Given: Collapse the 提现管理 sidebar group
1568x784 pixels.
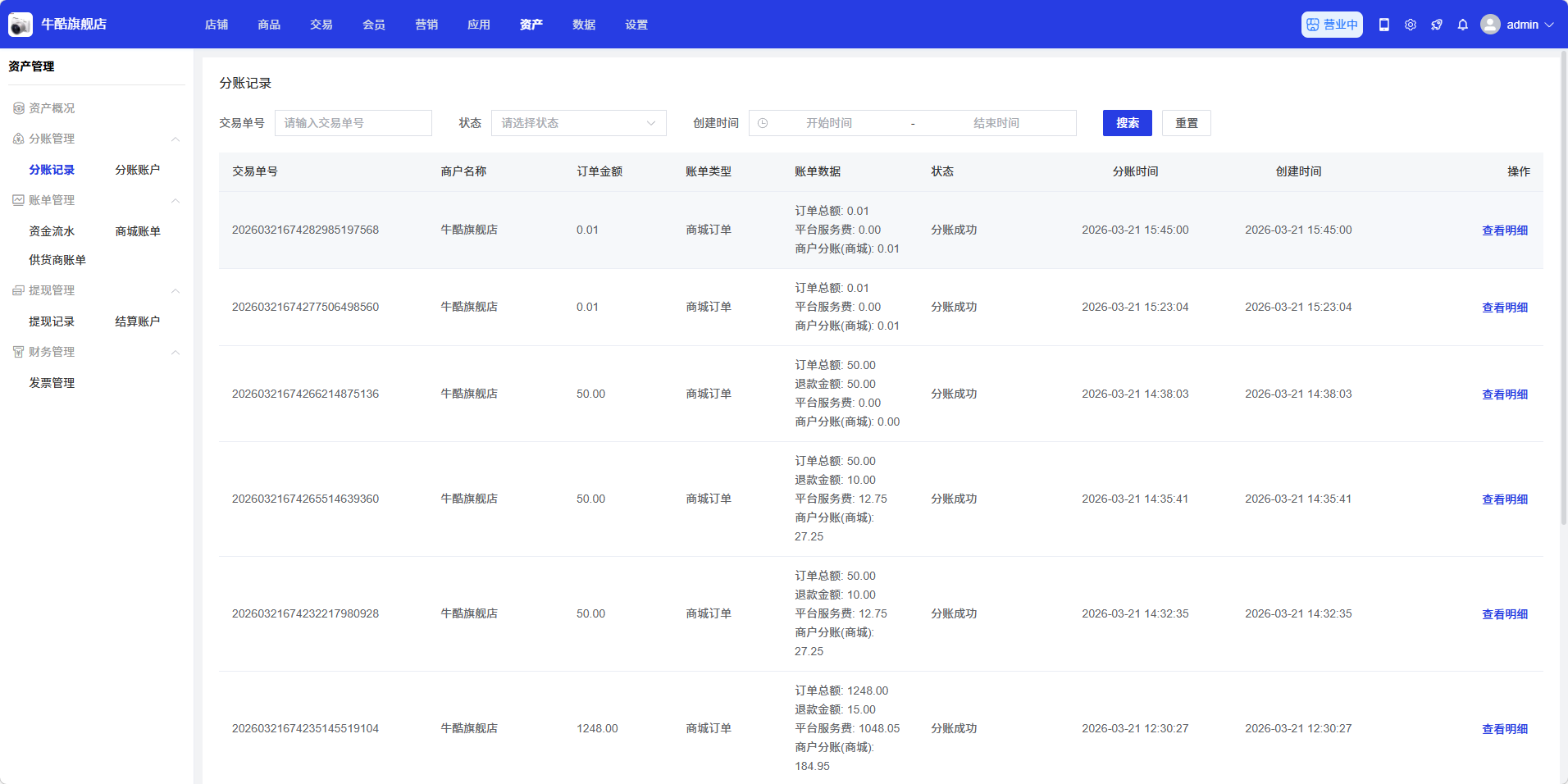Looking at the screenshot, I should tap(175, 291).
